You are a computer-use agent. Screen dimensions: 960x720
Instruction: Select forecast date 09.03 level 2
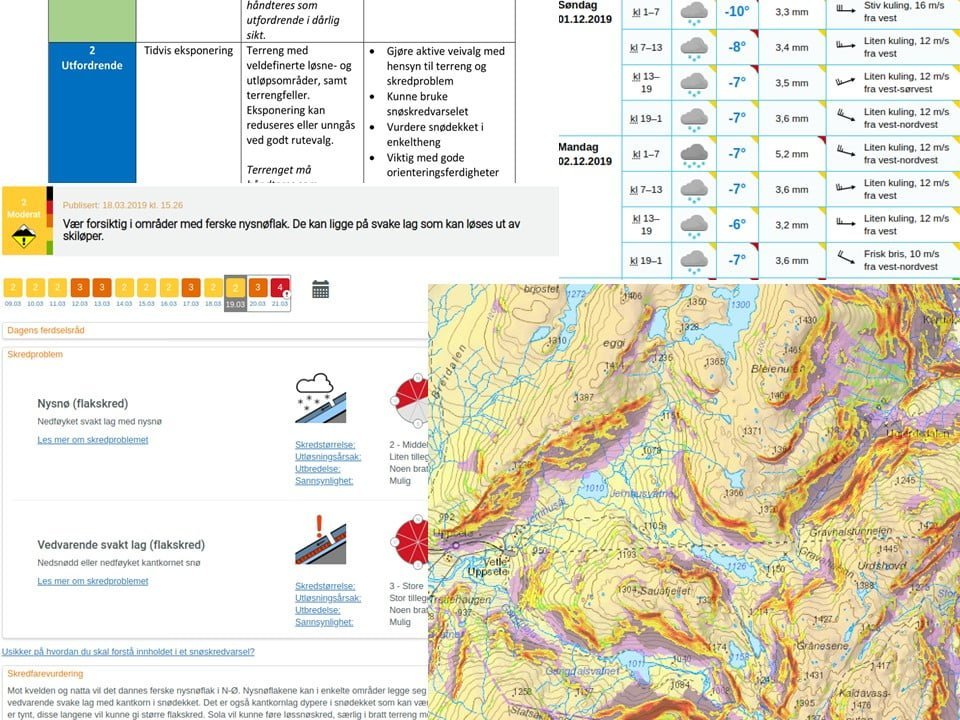click(x=13, y=291)
